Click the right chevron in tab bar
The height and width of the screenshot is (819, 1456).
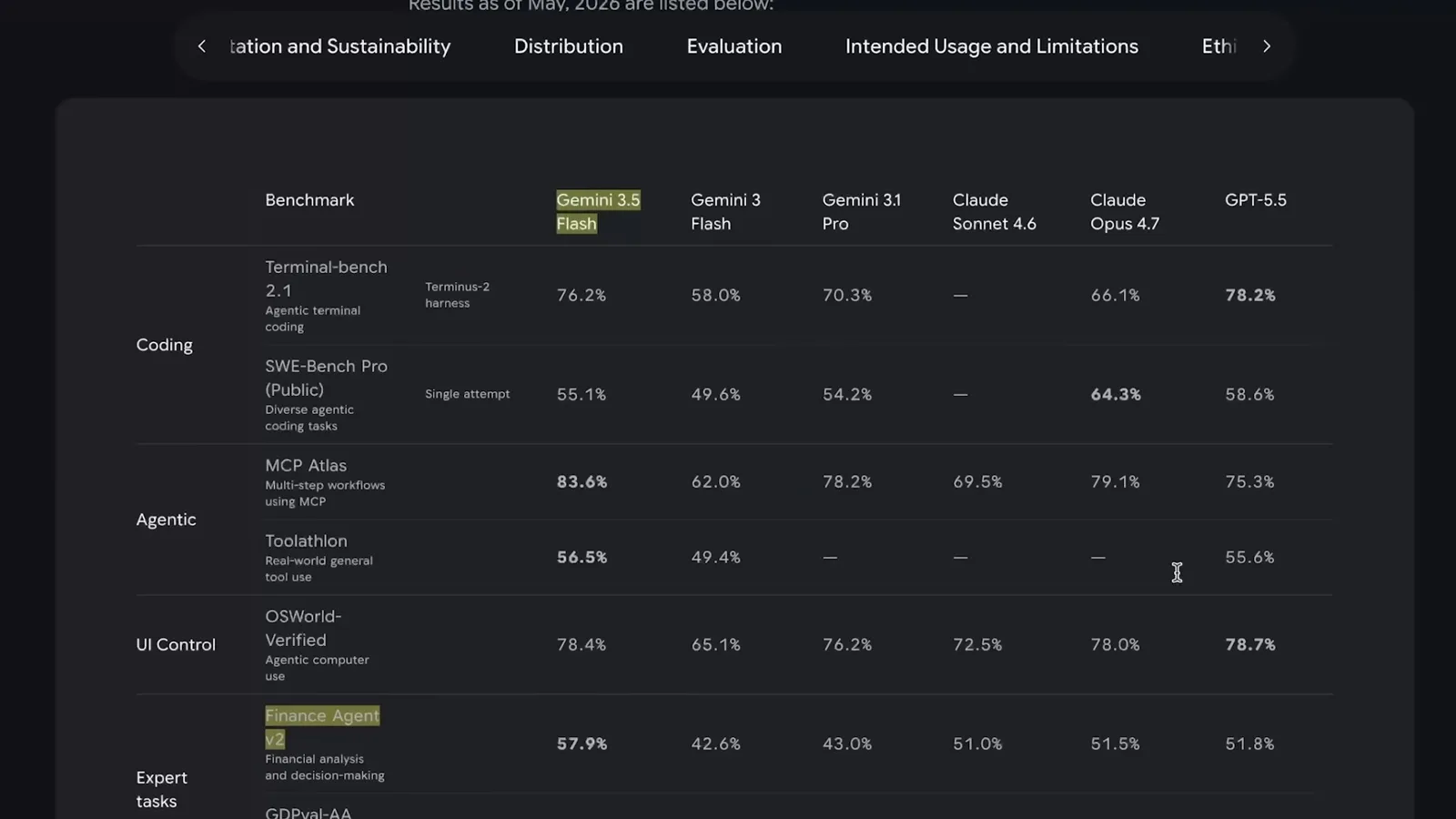click(1266, 46)
